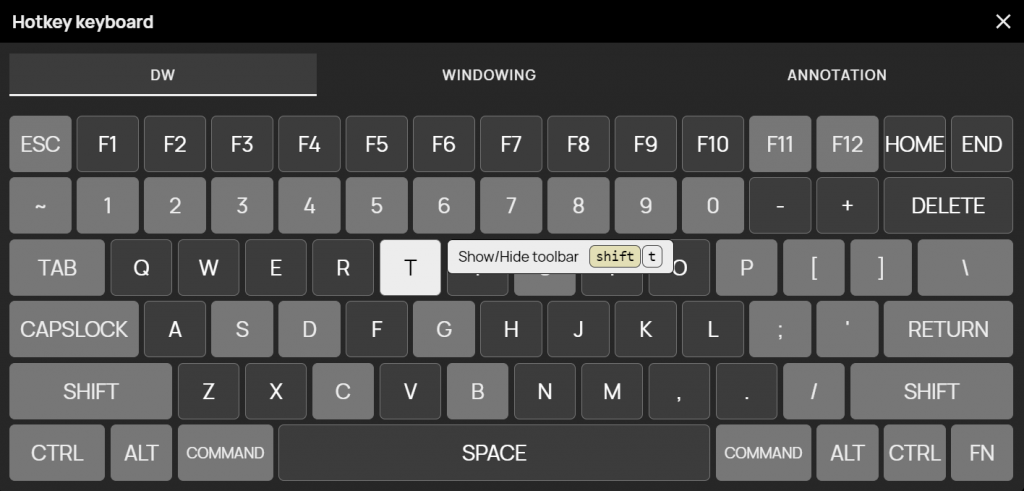
Task: Click the END key
Action: [982, 144]
